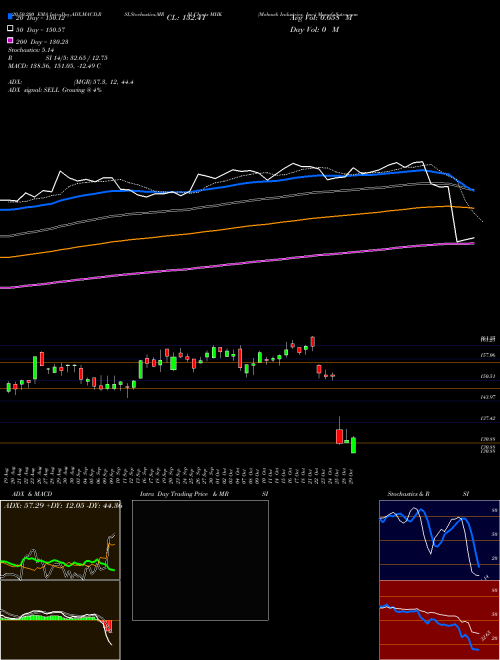The height and width of the screenshot is (660, 500).
Task: Click the last green candle at chart end
Action: pyautogui.click(x=353, y=445)
